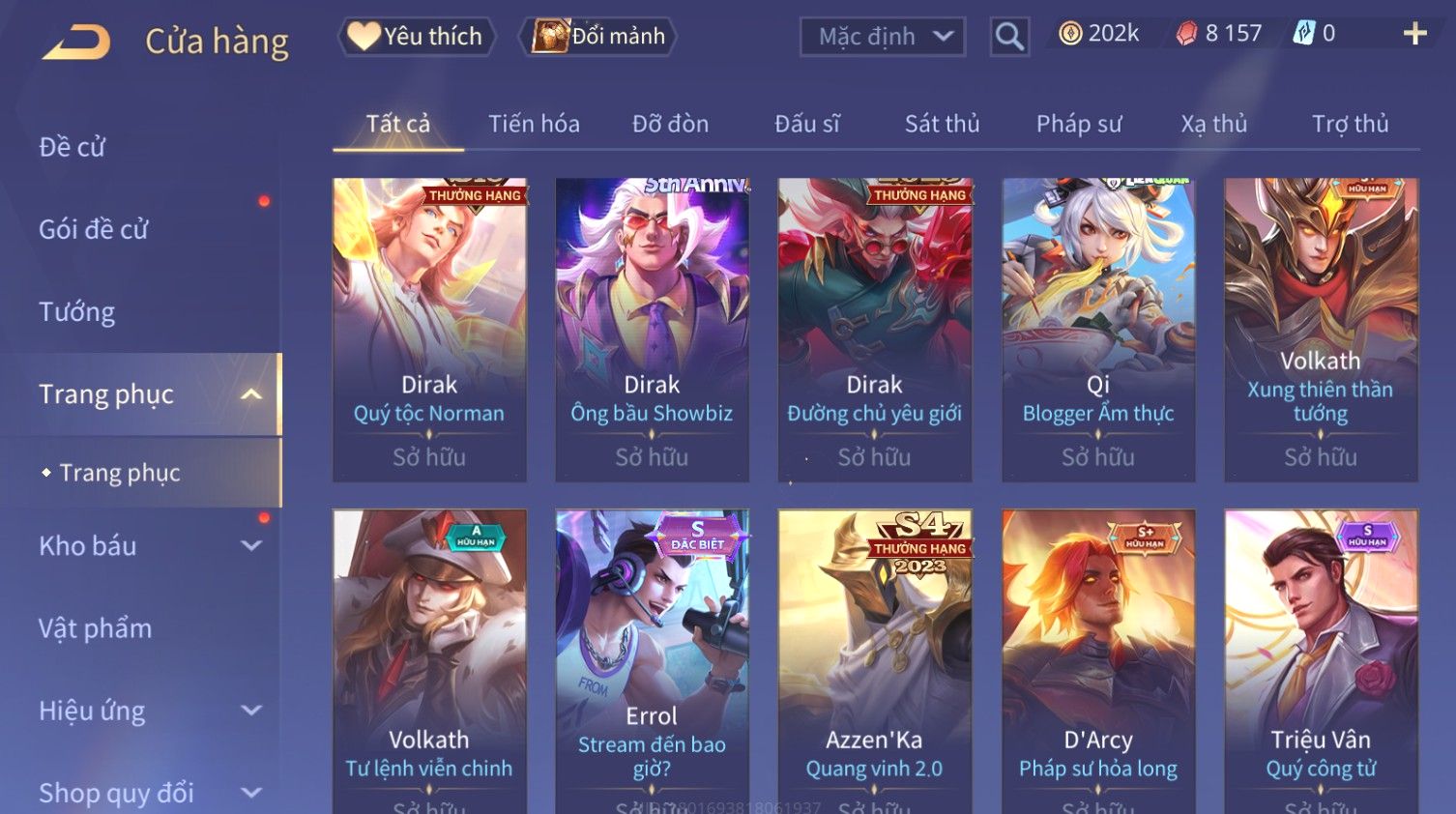This screenshot has width=1456, height=814.
Task: Select the Tiến hóa tab
Action: [x=534, y=124]
